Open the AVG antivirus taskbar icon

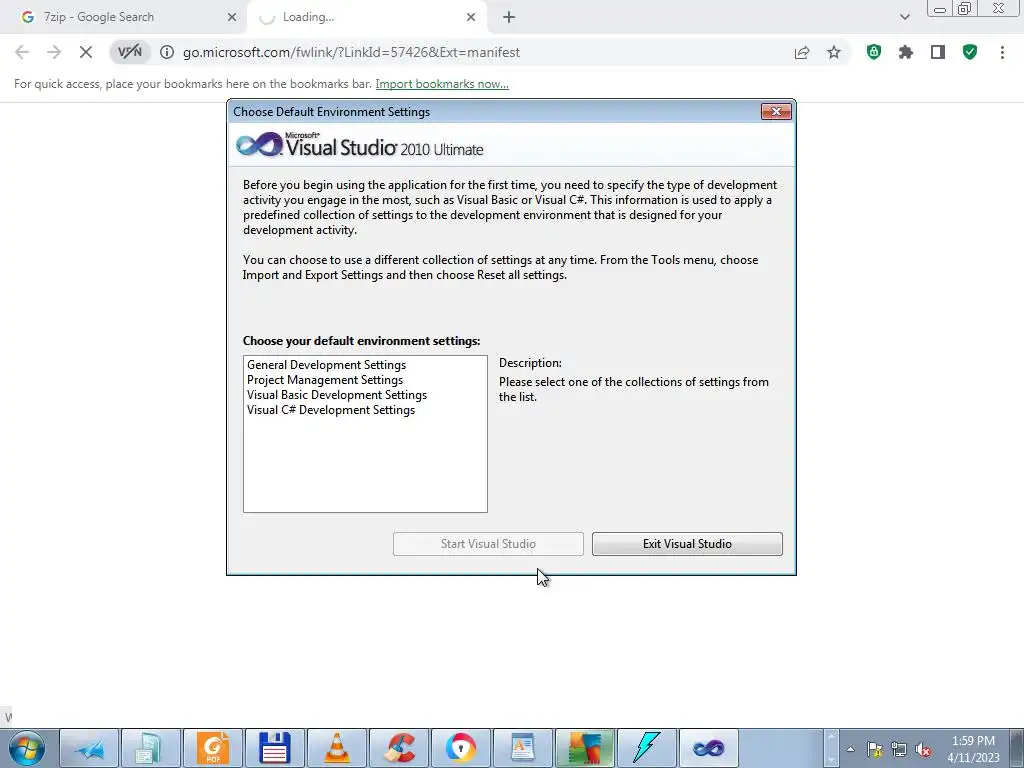(585, 748)
